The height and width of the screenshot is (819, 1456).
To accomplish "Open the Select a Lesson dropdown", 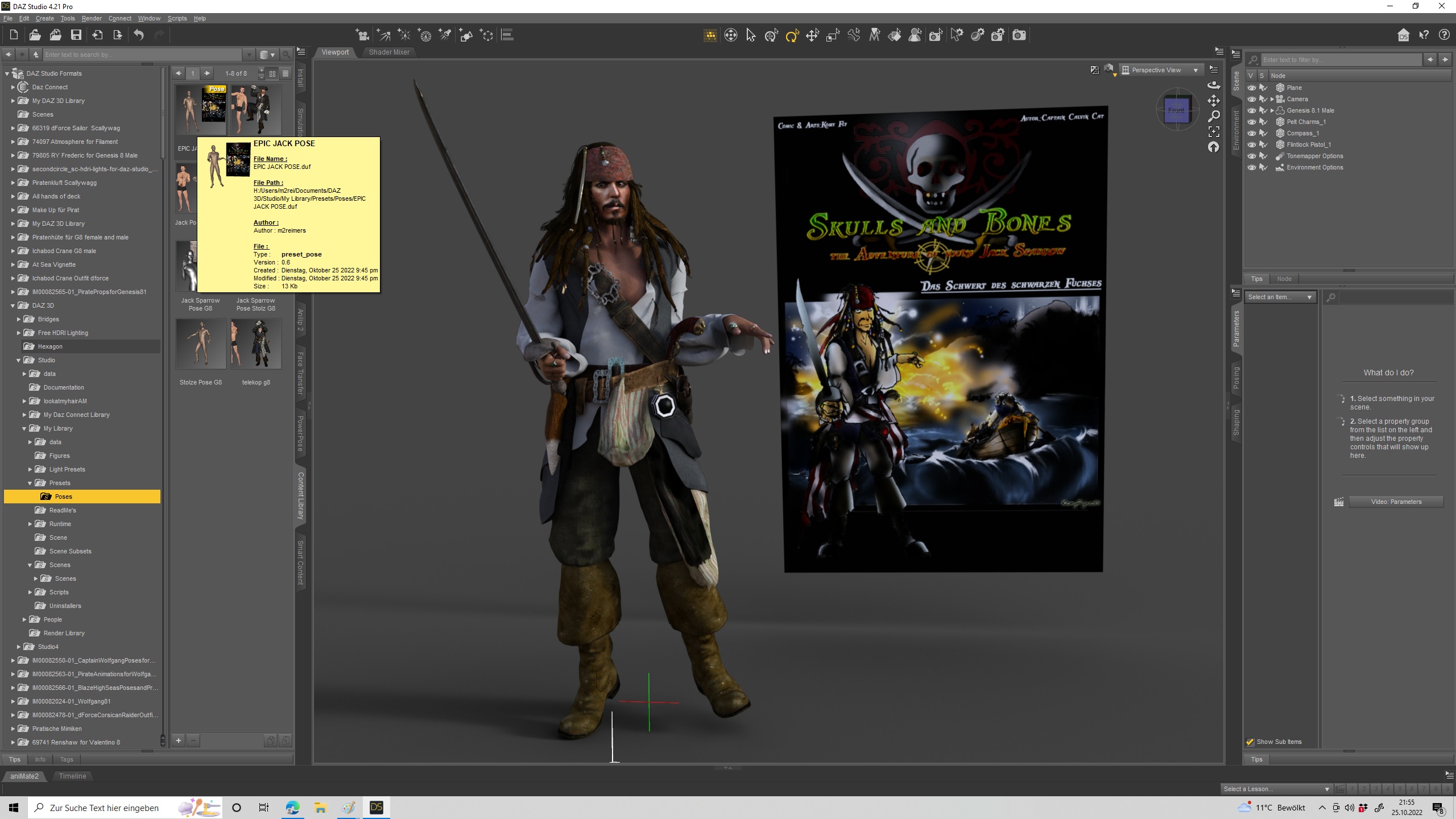I will [1276, 789].
